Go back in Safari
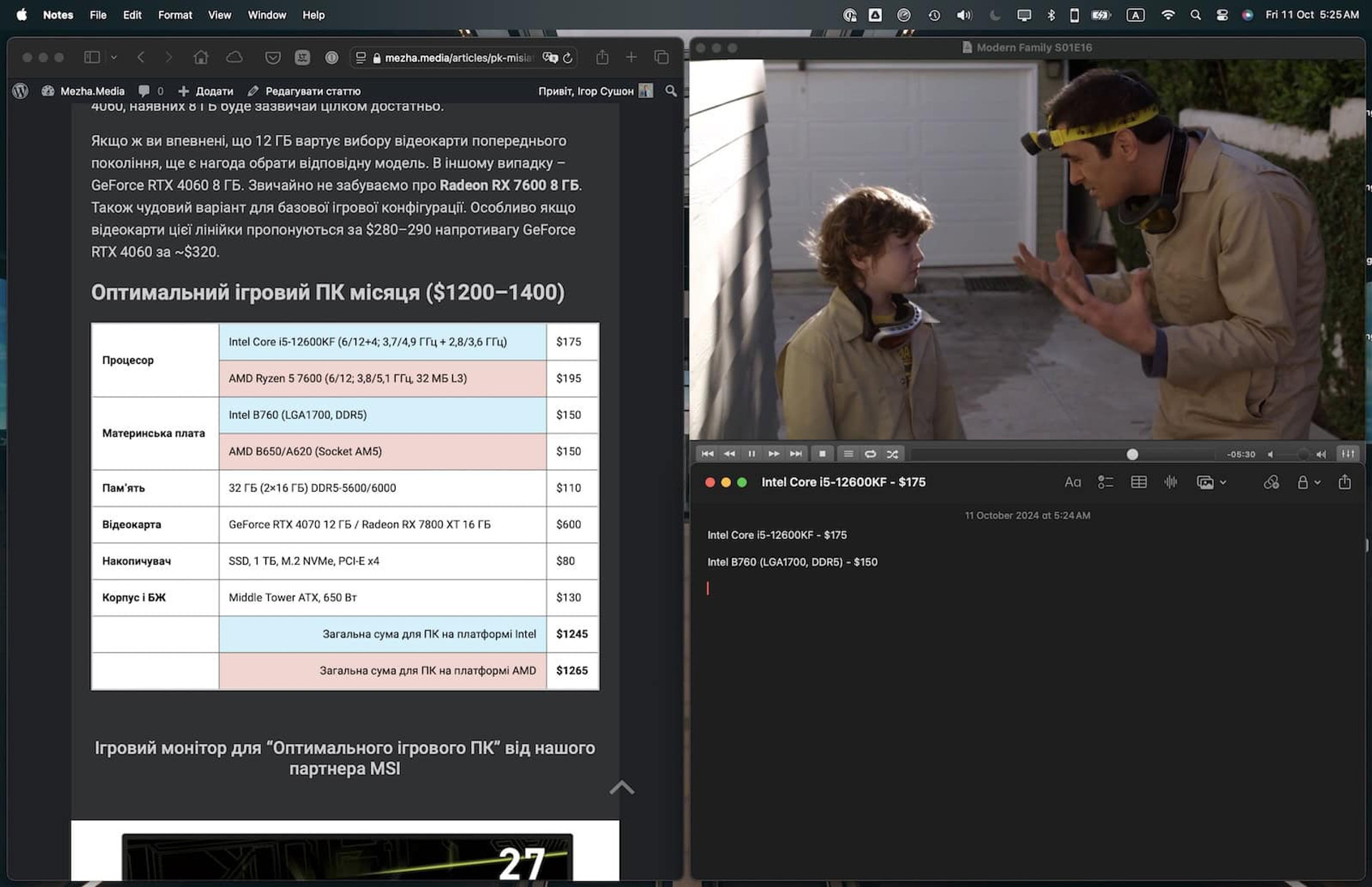 coord(141,57)
